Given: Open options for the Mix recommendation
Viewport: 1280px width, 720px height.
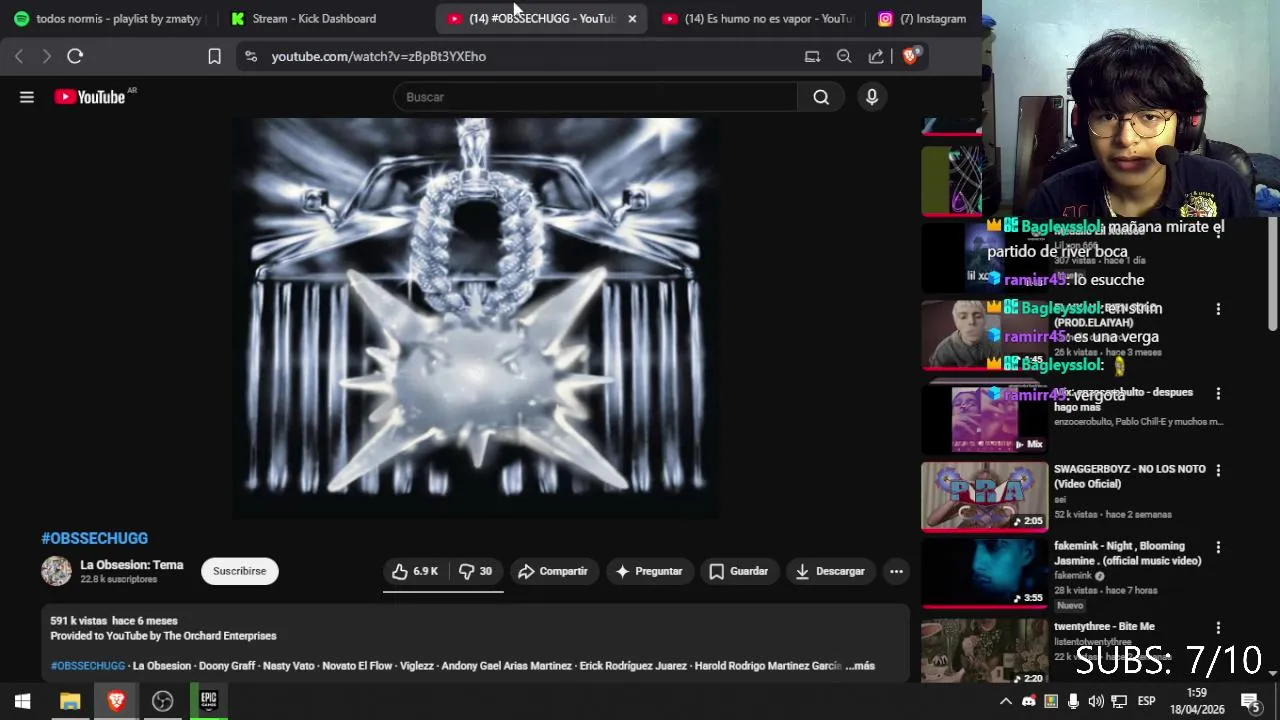Looking at the screenshot, I should pyautogui.click(x=1218, y=394).
